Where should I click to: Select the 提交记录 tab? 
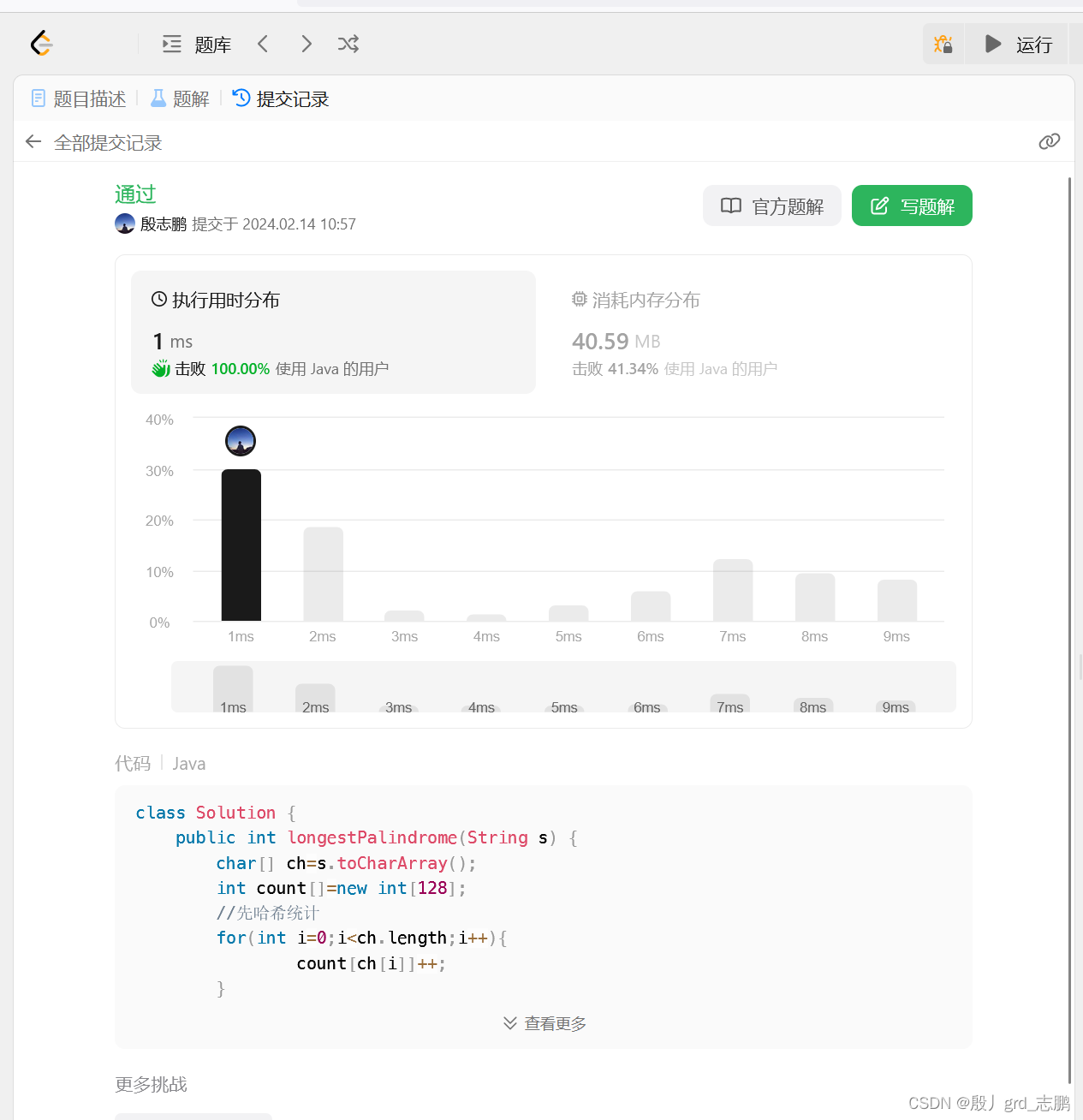coord(281,98)
